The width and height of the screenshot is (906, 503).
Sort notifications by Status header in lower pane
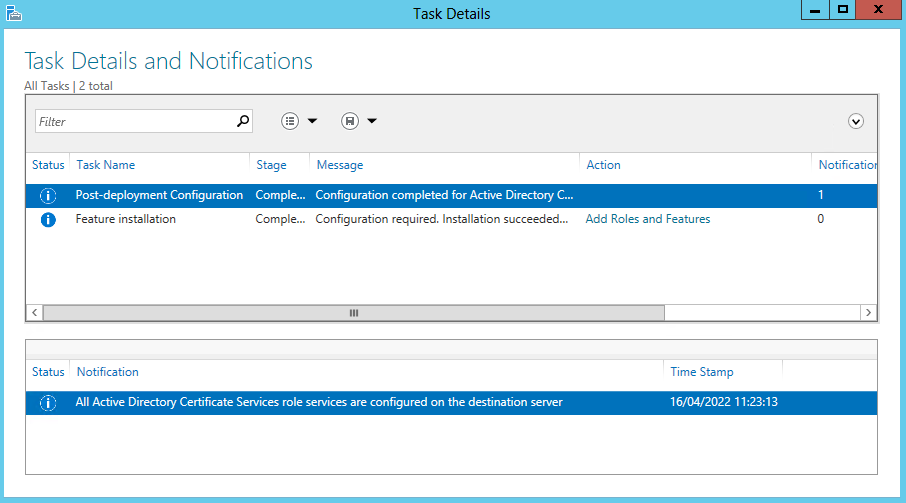pos(48,372)
